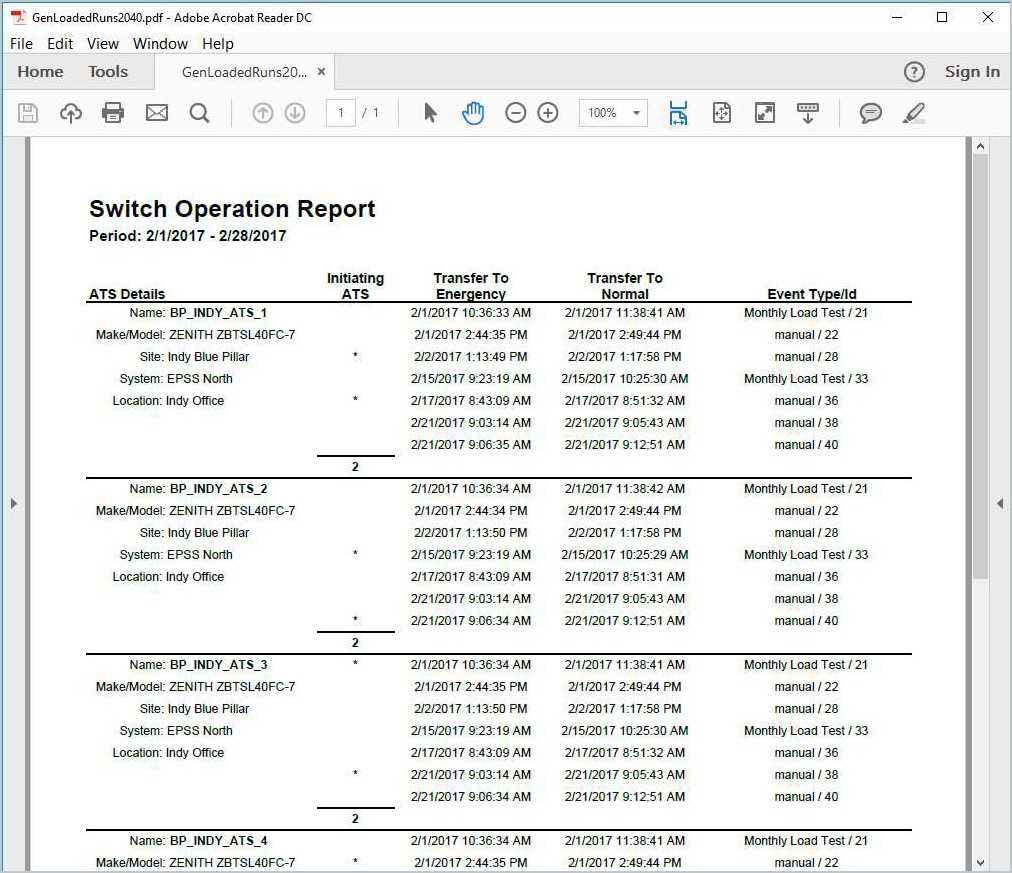Image resolution: width=1012 pixels, height=873 pixels.
Task: Open the View menu
Action: coord(103,44)
